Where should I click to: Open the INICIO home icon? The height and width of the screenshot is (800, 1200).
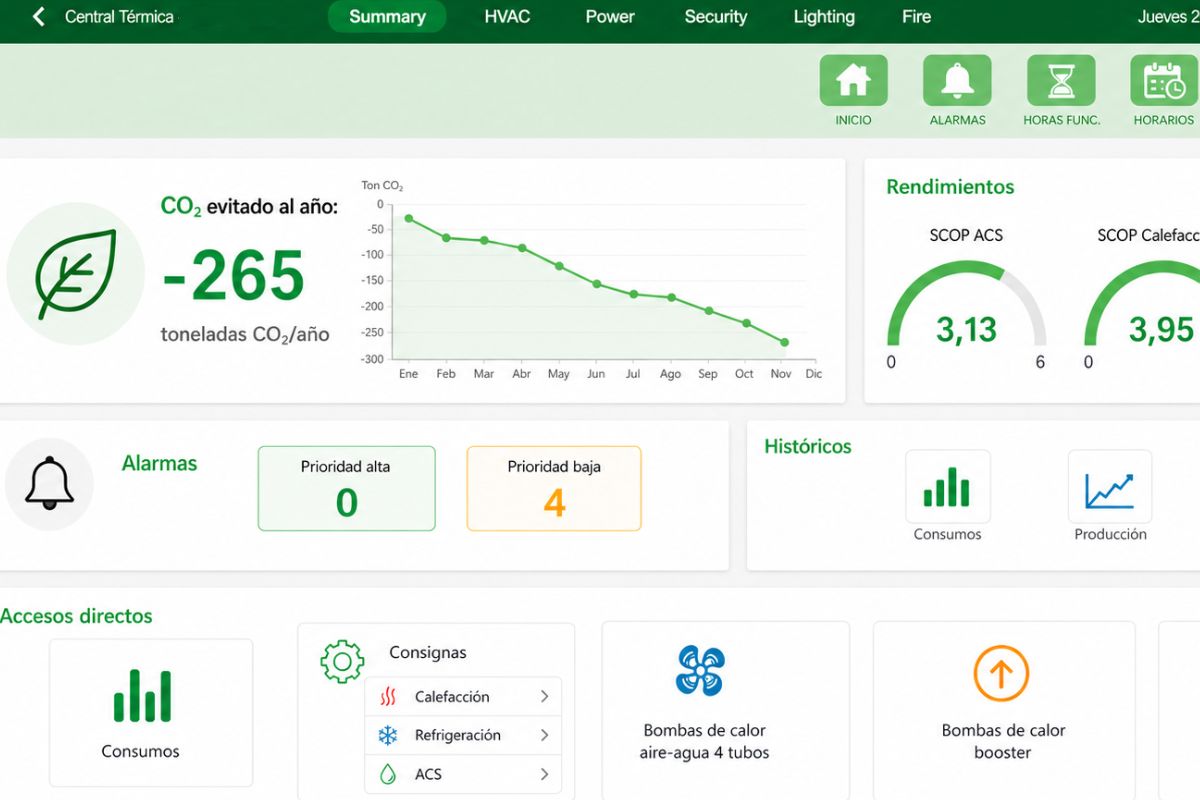click(853, 80)
